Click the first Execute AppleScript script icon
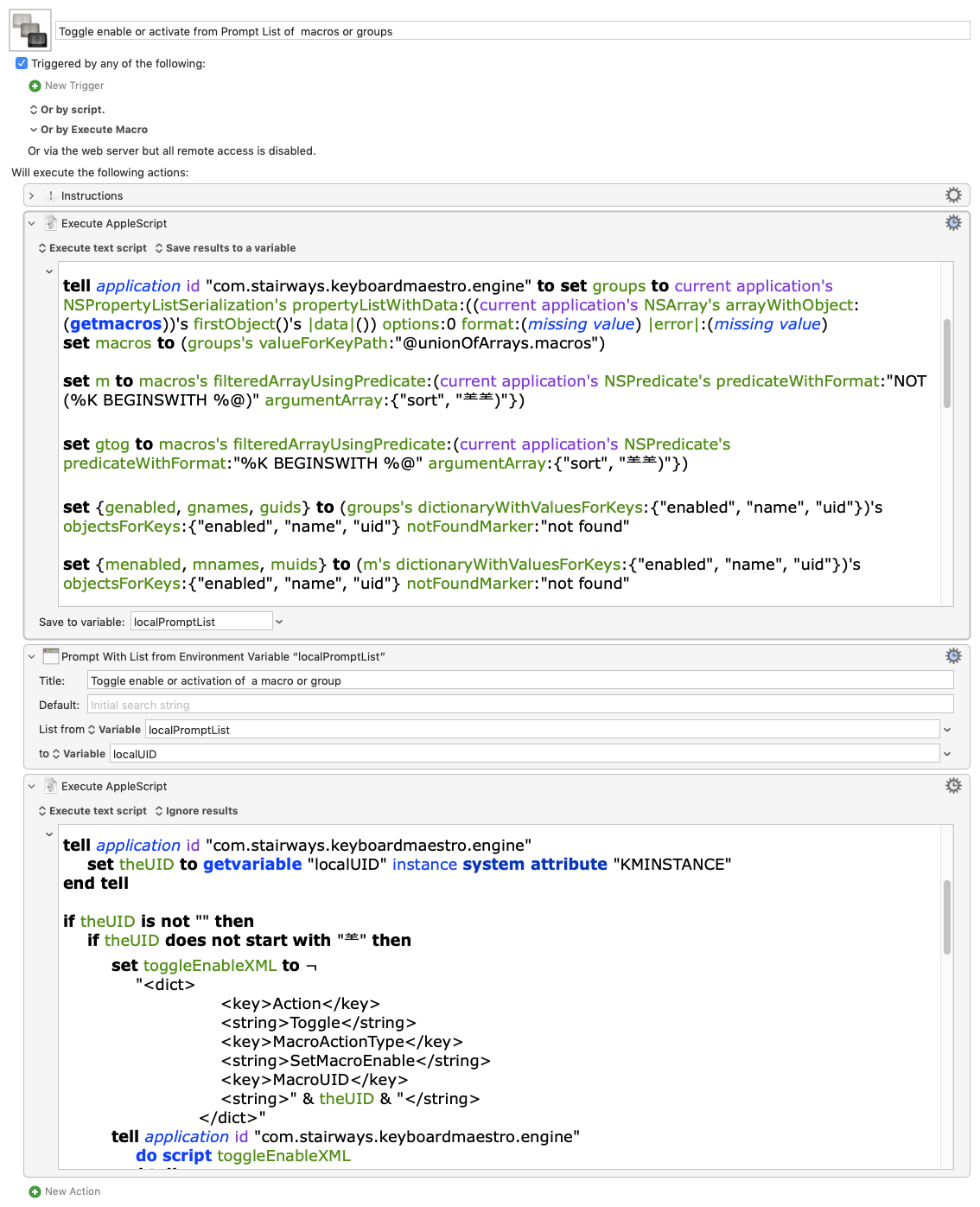 [x=50, y=223]
